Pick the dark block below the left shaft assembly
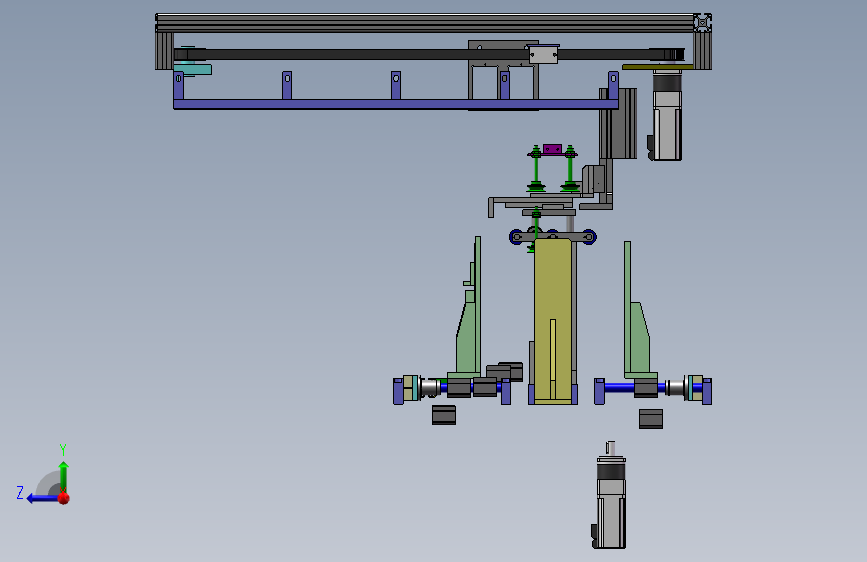This screenshot has width=867, height=562. coord(444,415)
